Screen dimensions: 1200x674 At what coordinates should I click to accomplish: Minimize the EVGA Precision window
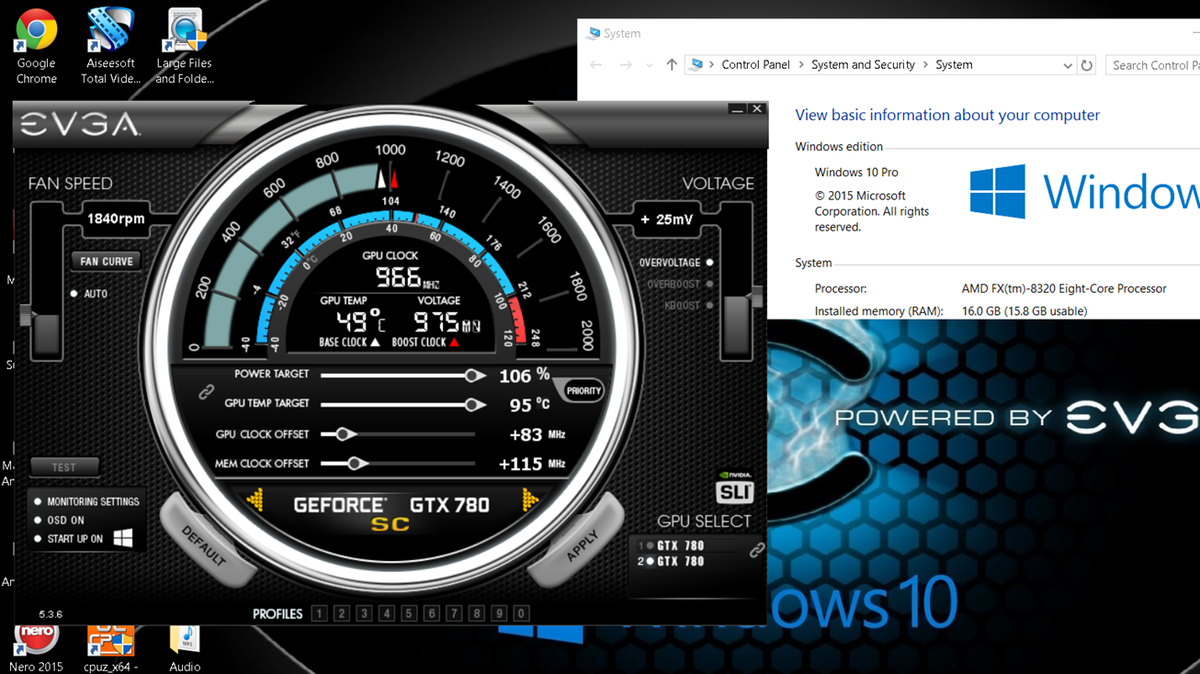pos(737,108)
